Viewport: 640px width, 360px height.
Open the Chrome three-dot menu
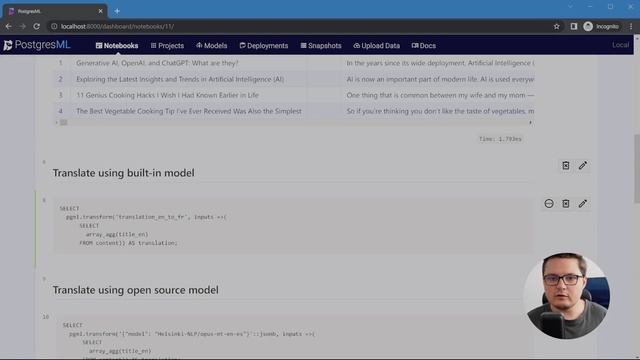click(631, 26)
